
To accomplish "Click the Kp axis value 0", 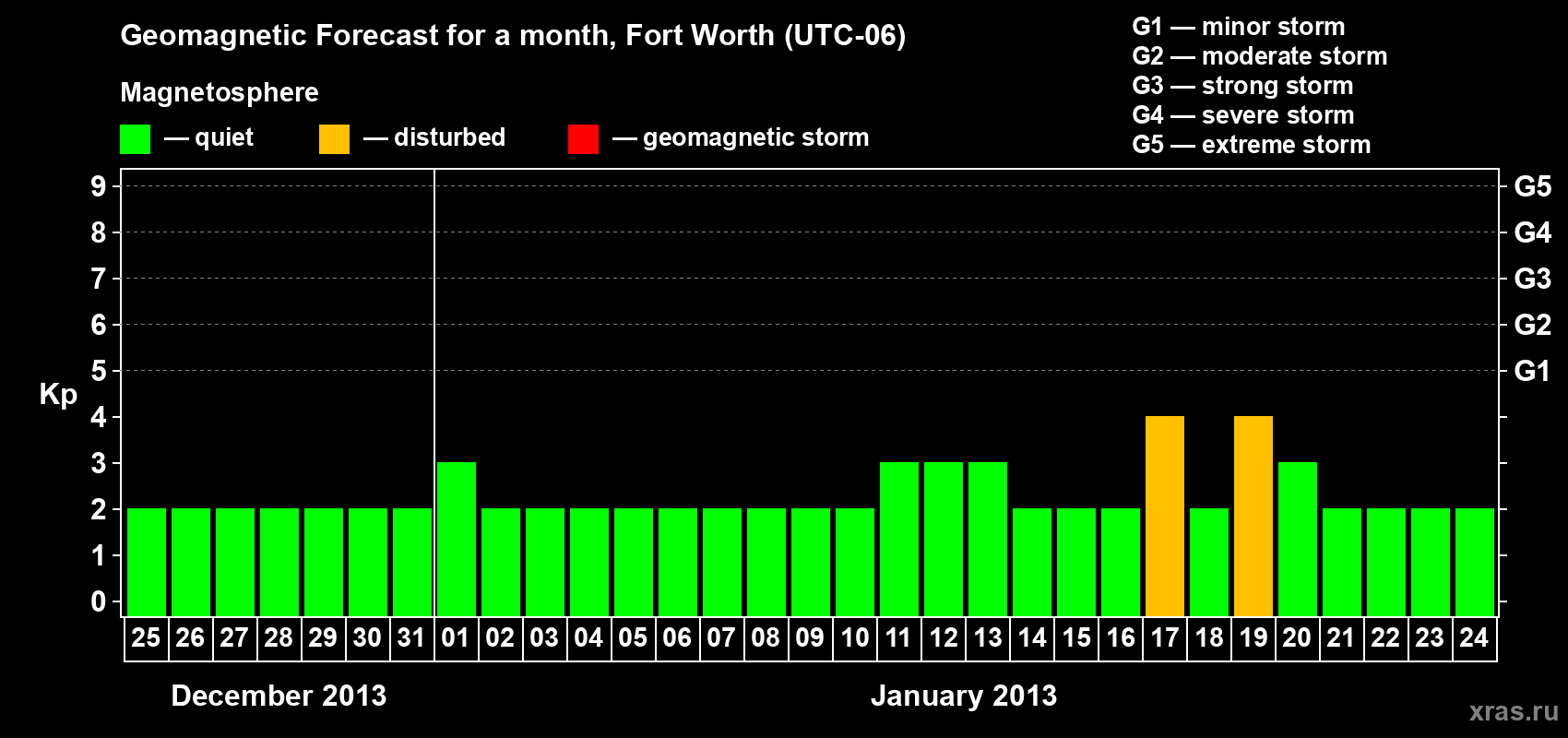I will point(99,601).
